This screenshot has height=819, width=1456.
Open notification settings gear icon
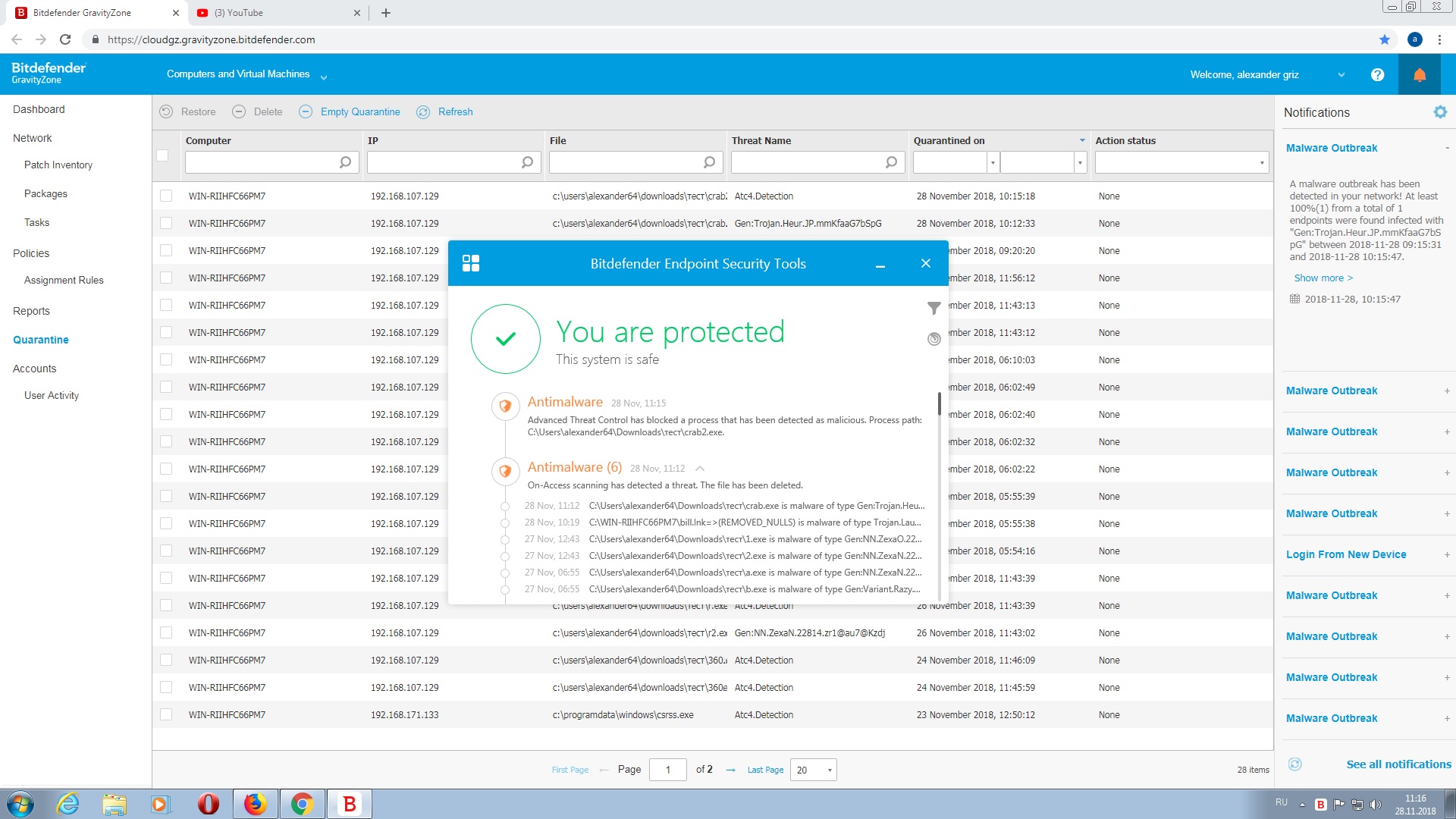click(1439, 112)
